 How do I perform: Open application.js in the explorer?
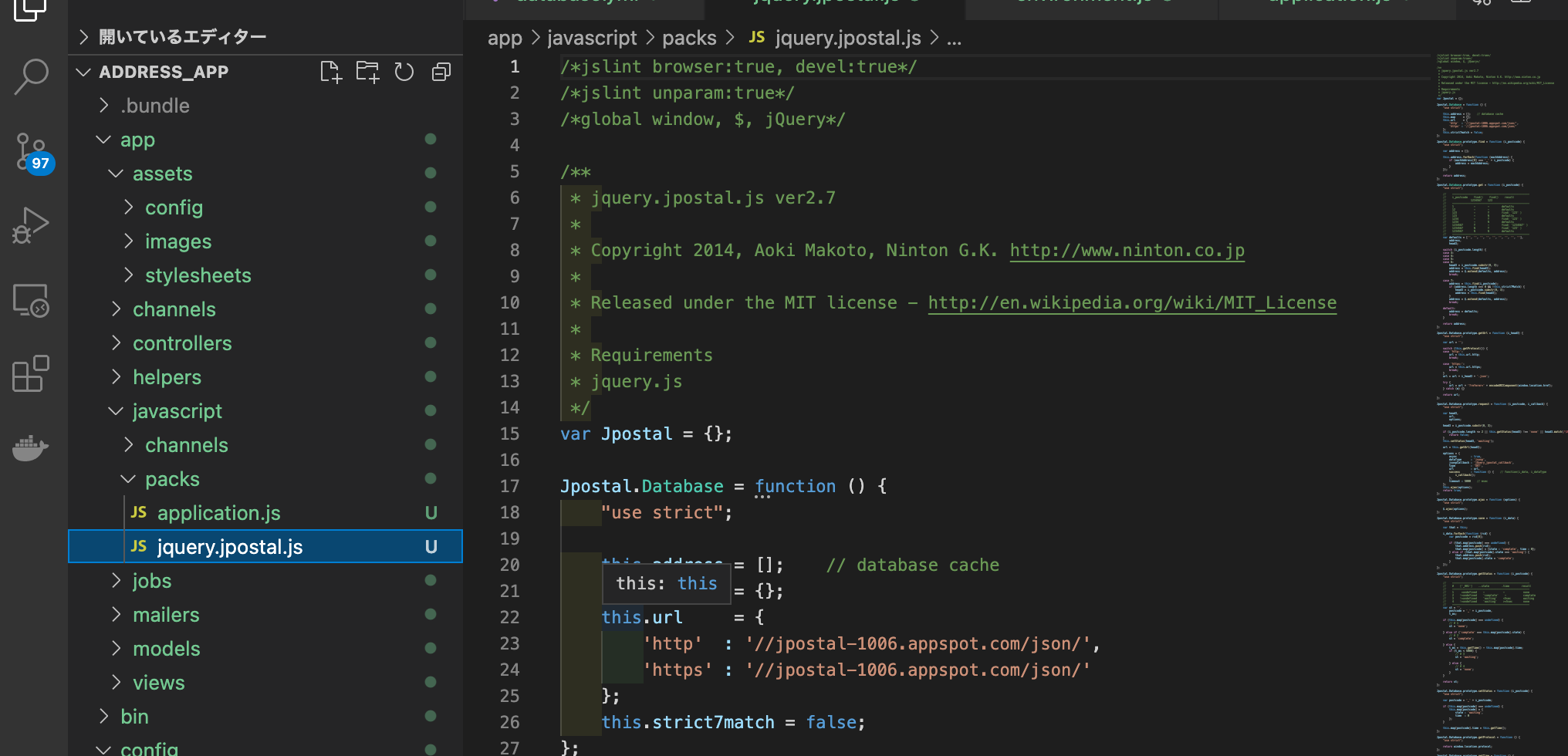point(265,513)
